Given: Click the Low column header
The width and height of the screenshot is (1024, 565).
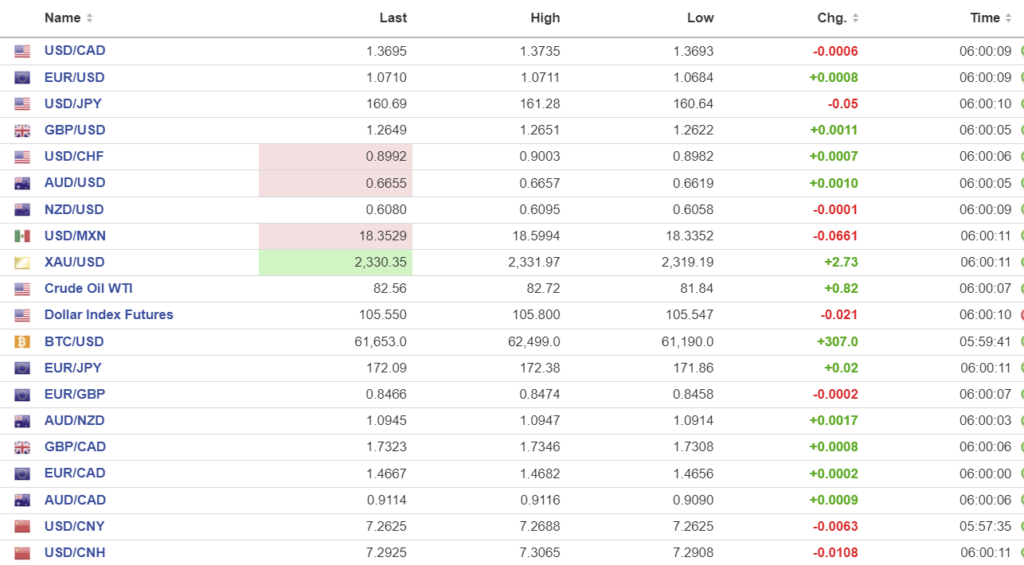Looking at the screenshot, I should [x=700, y=18].
